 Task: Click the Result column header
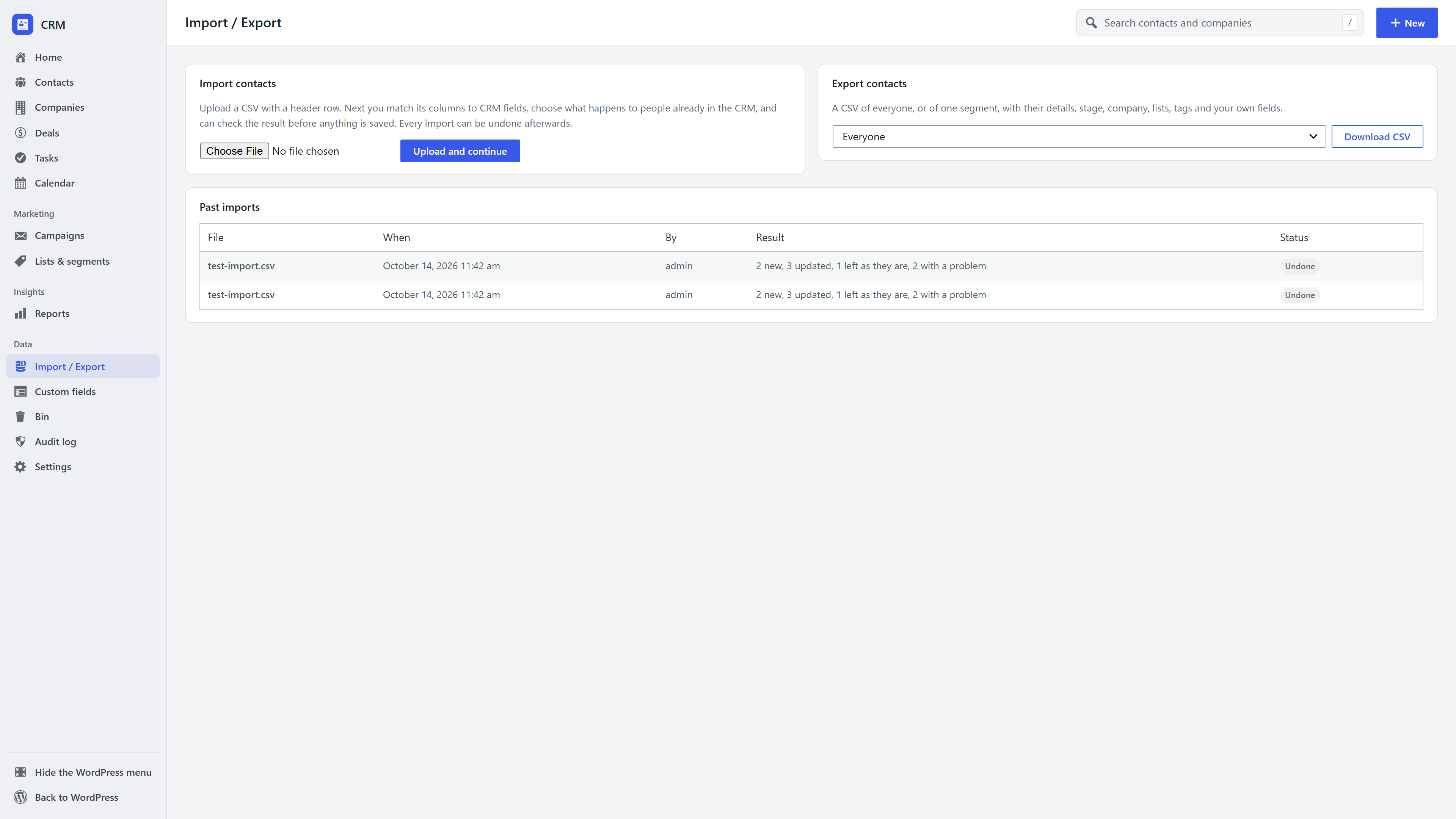(x=770, y=237)
